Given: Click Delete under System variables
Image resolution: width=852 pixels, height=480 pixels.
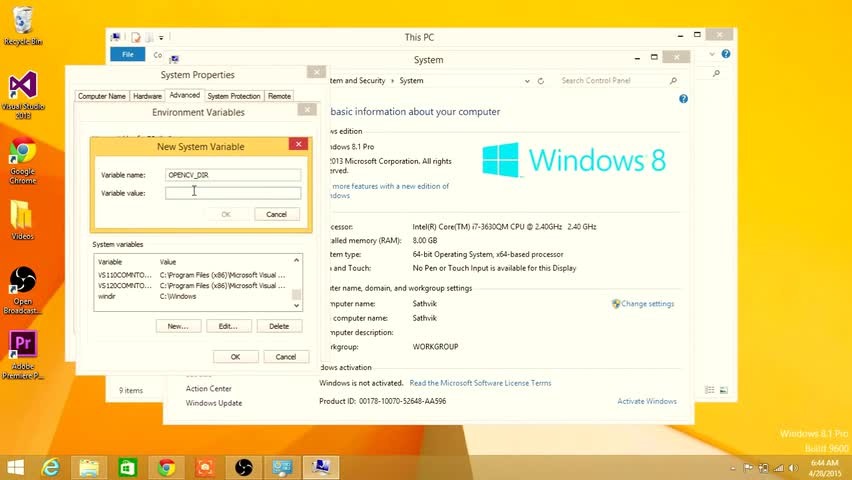Looking at the screenshot, I should [x=279, y=326].
